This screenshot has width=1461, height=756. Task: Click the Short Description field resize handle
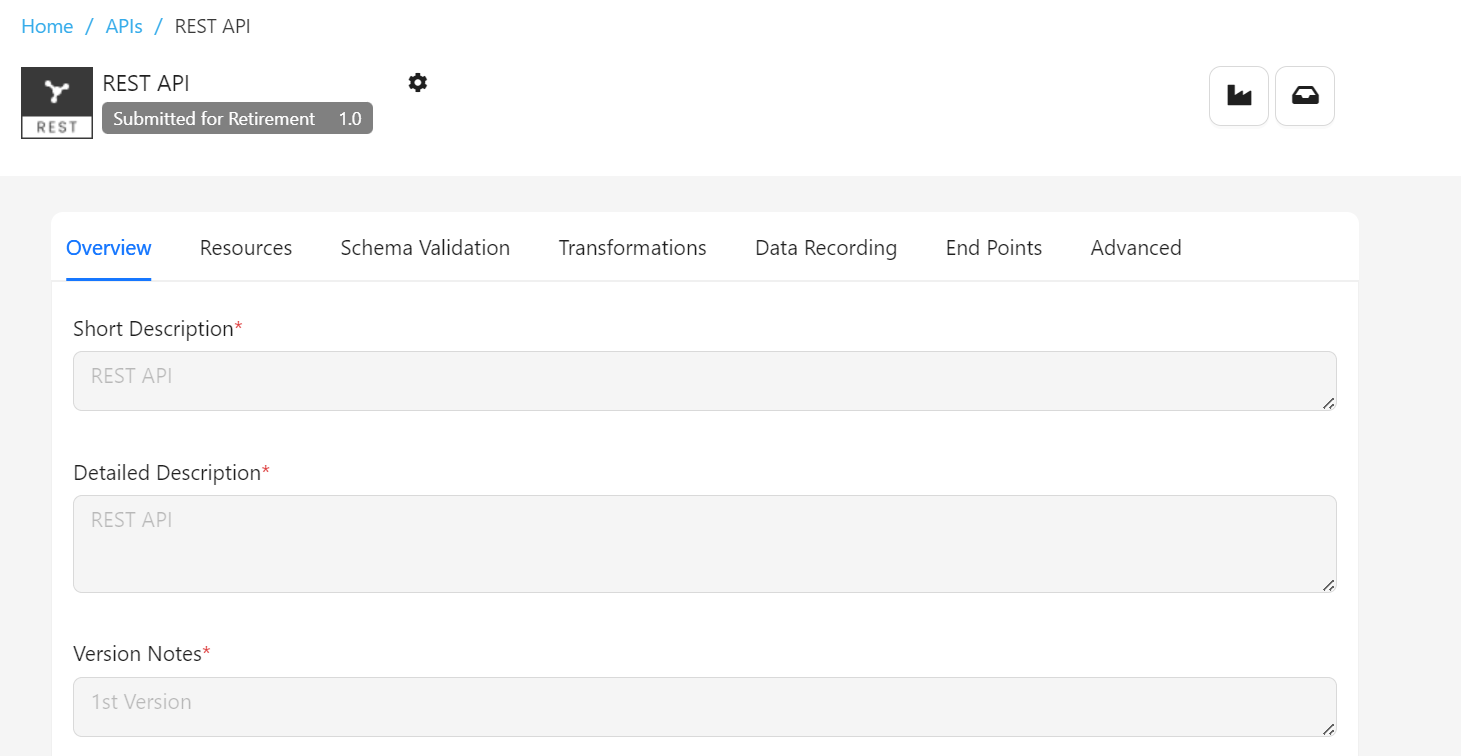(x=1329, y=403)
